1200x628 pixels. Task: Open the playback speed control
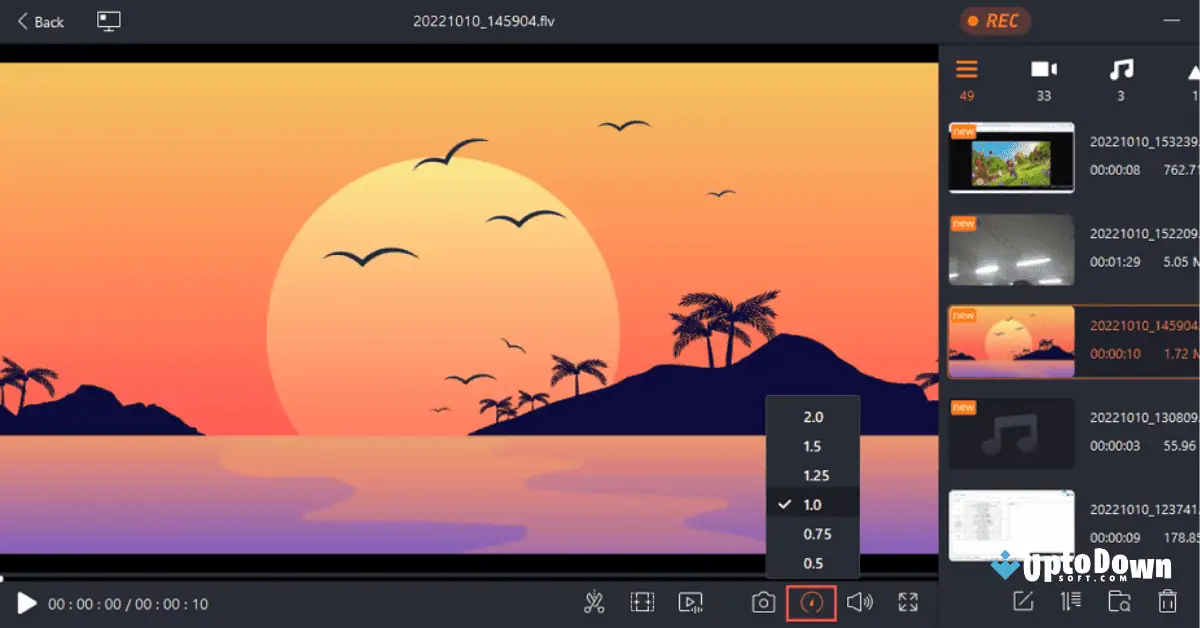812,602
